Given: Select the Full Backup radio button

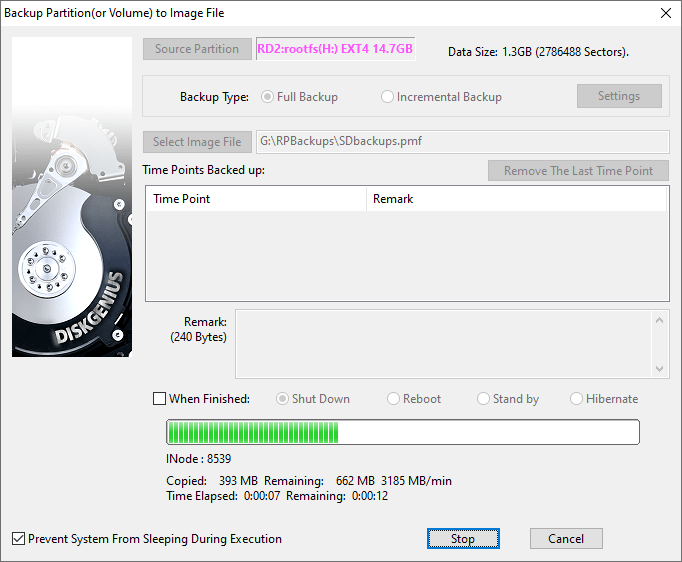Looking at the screenshot, I should (267, 97).
